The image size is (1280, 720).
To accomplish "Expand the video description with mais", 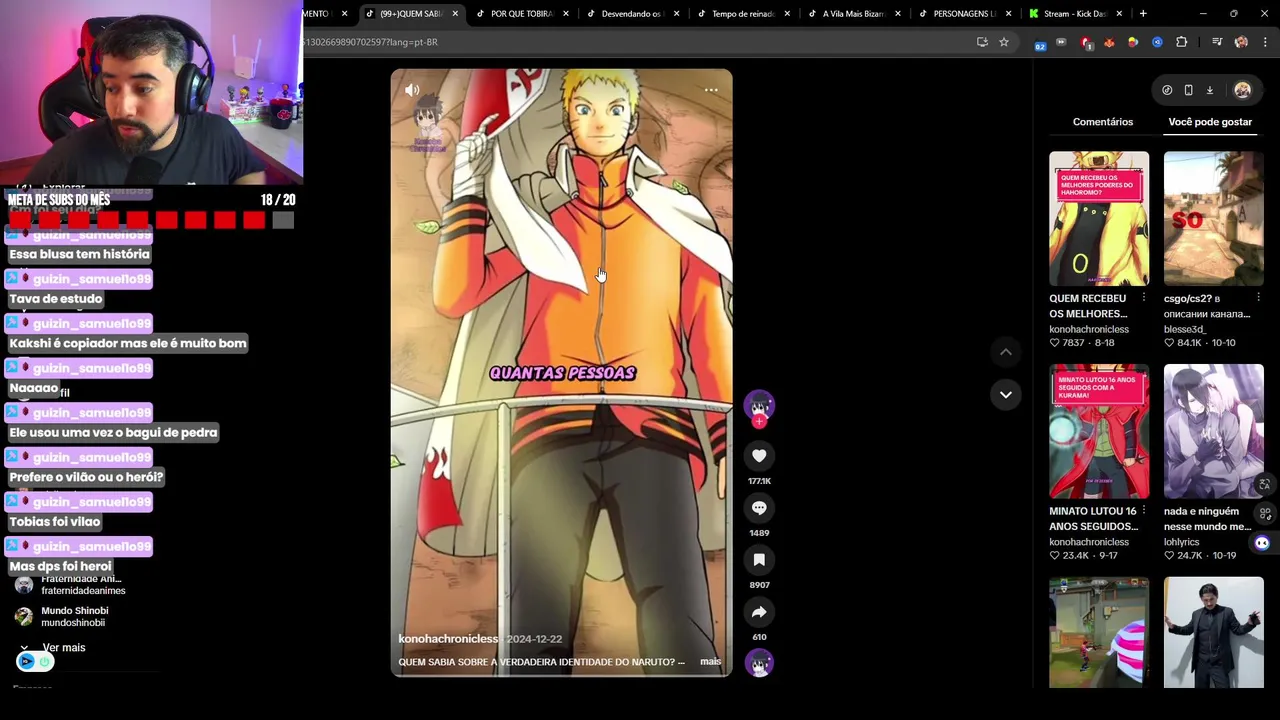I will (710, 662).
